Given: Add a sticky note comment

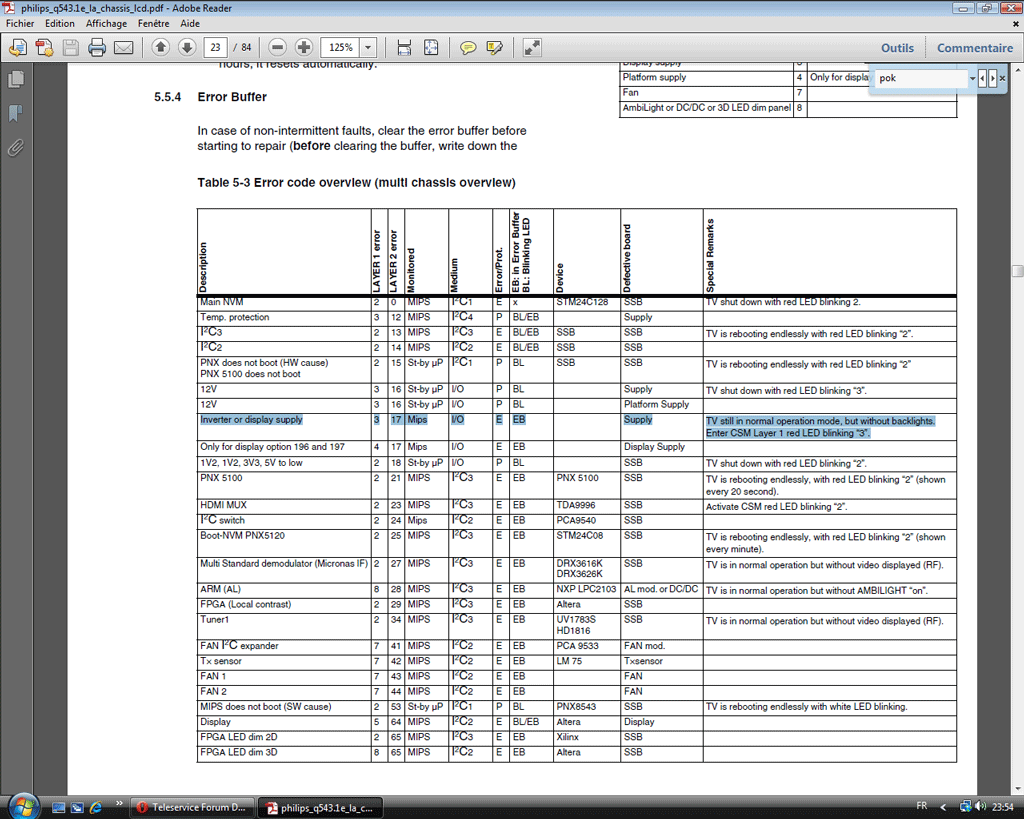Looking at the screenshot, I should point(468,48).
